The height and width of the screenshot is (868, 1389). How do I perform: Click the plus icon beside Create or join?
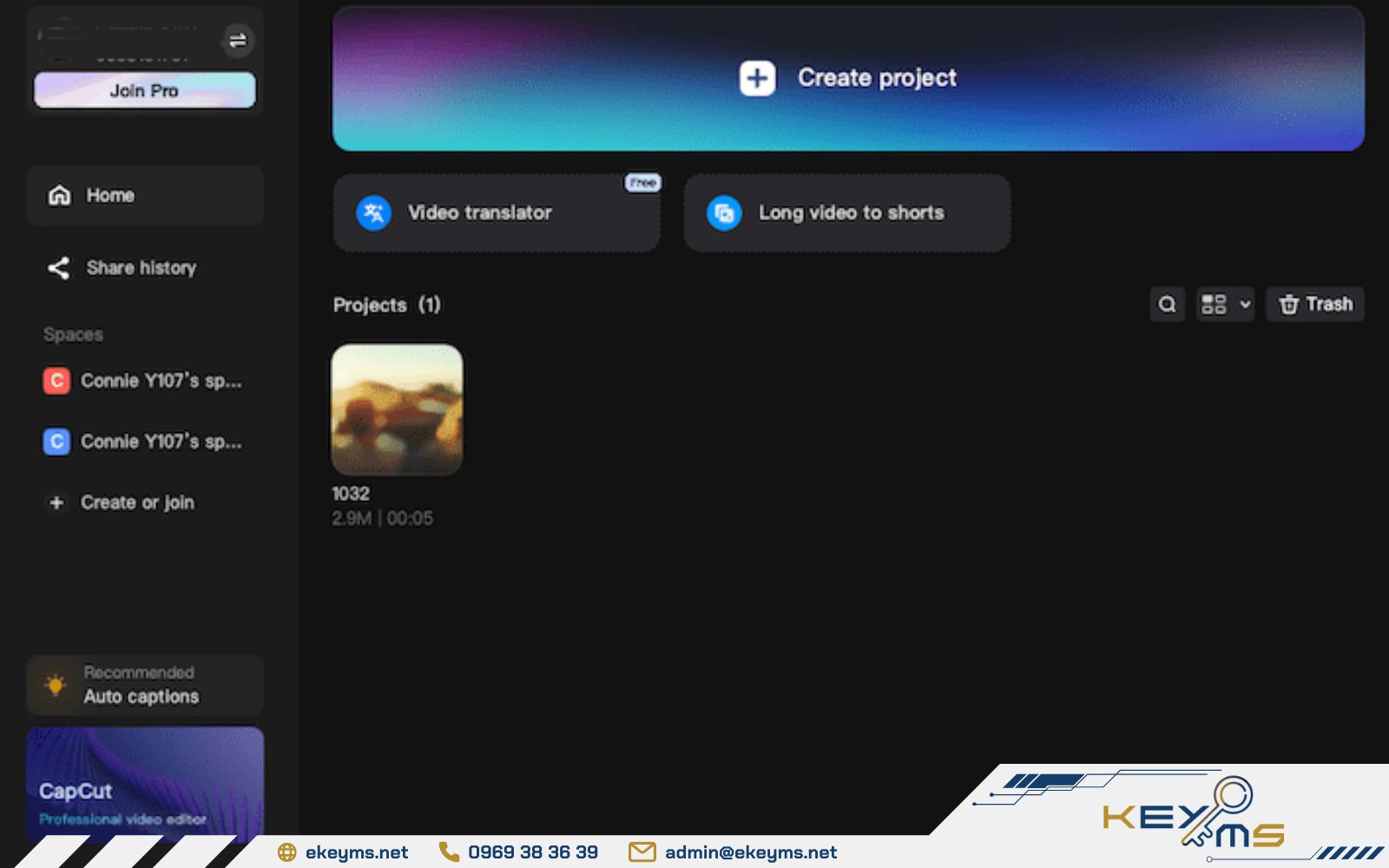pos(56,503)
